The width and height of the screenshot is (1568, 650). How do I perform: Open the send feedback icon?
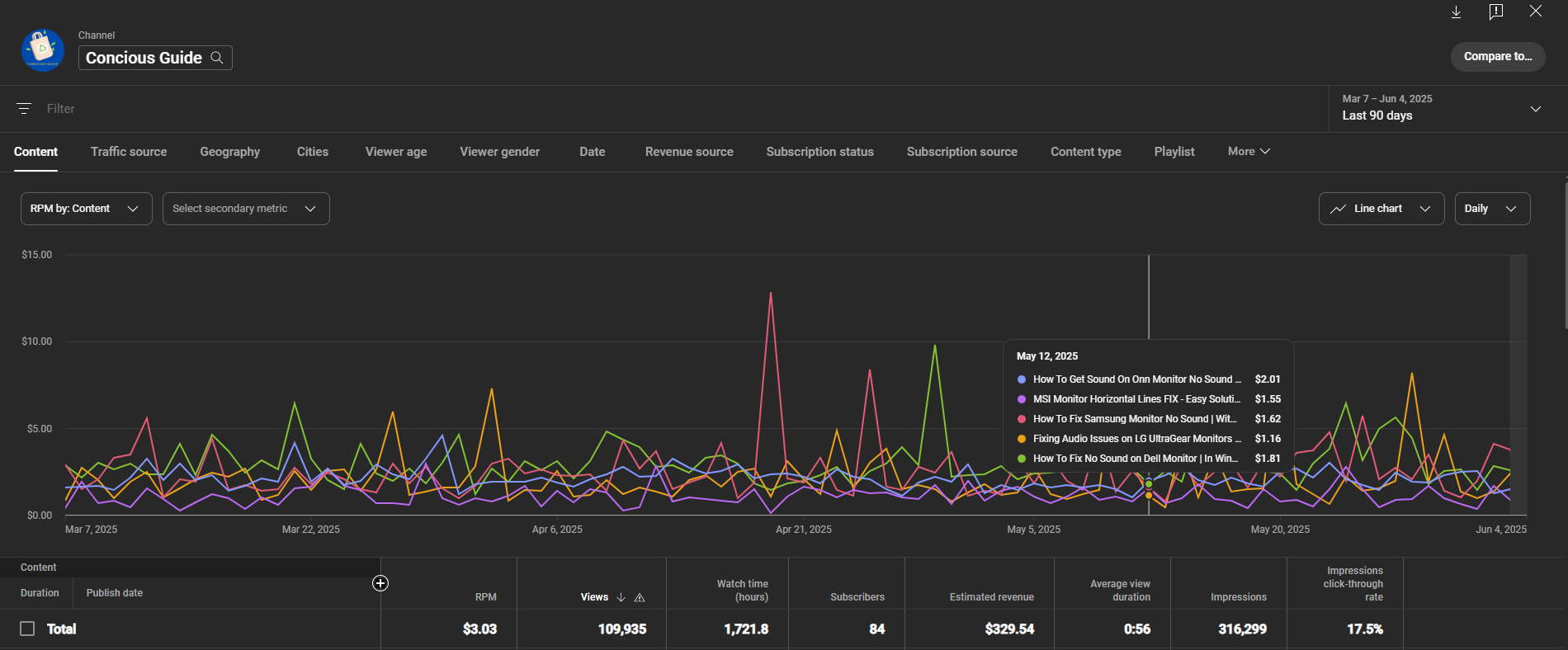[1496, 12]
